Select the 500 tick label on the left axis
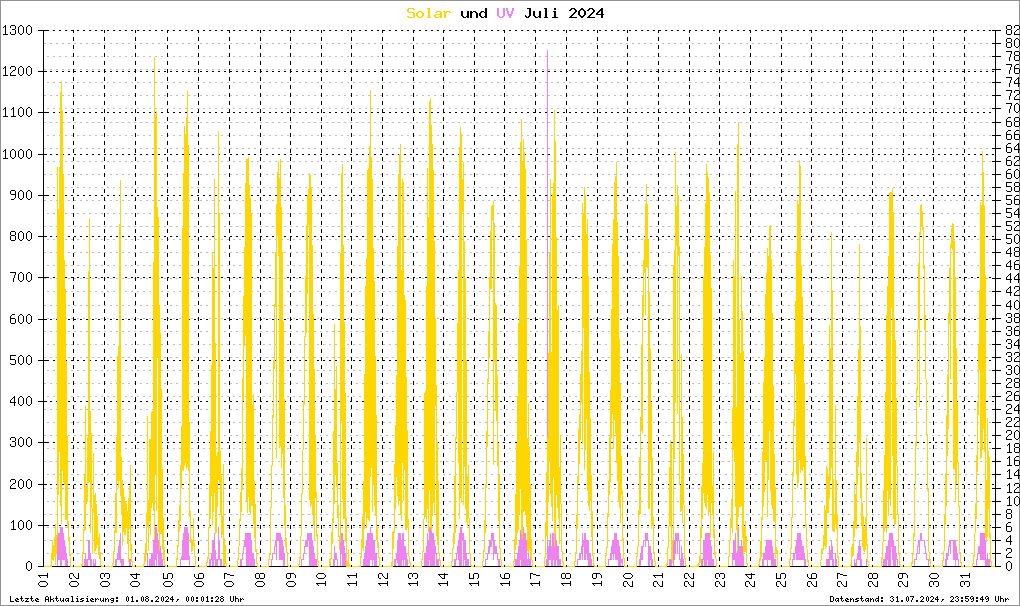The image size is (1020, 606). coord(22,360)
